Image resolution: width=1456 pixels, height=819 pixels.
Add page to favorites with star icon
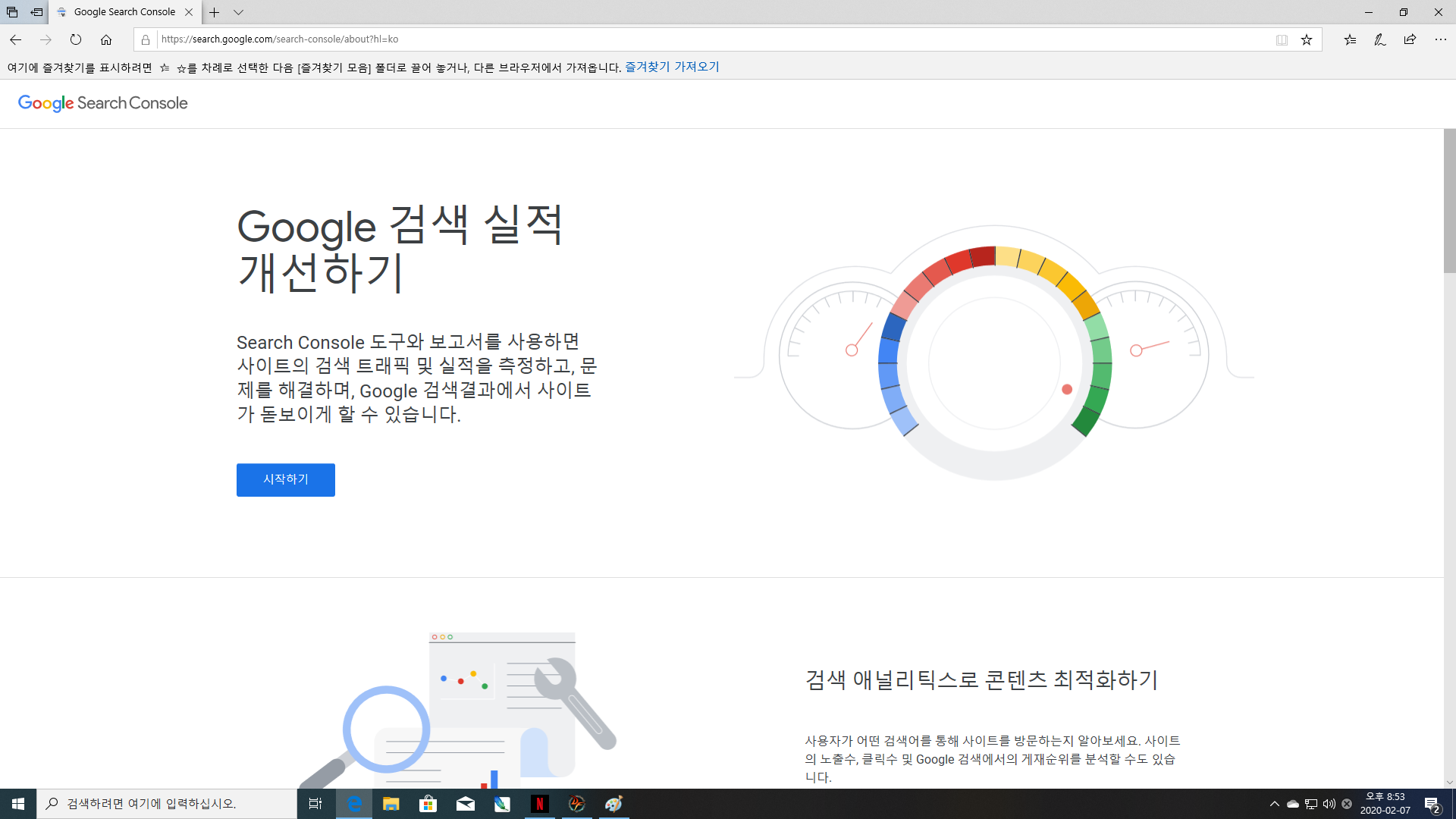pos(1307,39)
